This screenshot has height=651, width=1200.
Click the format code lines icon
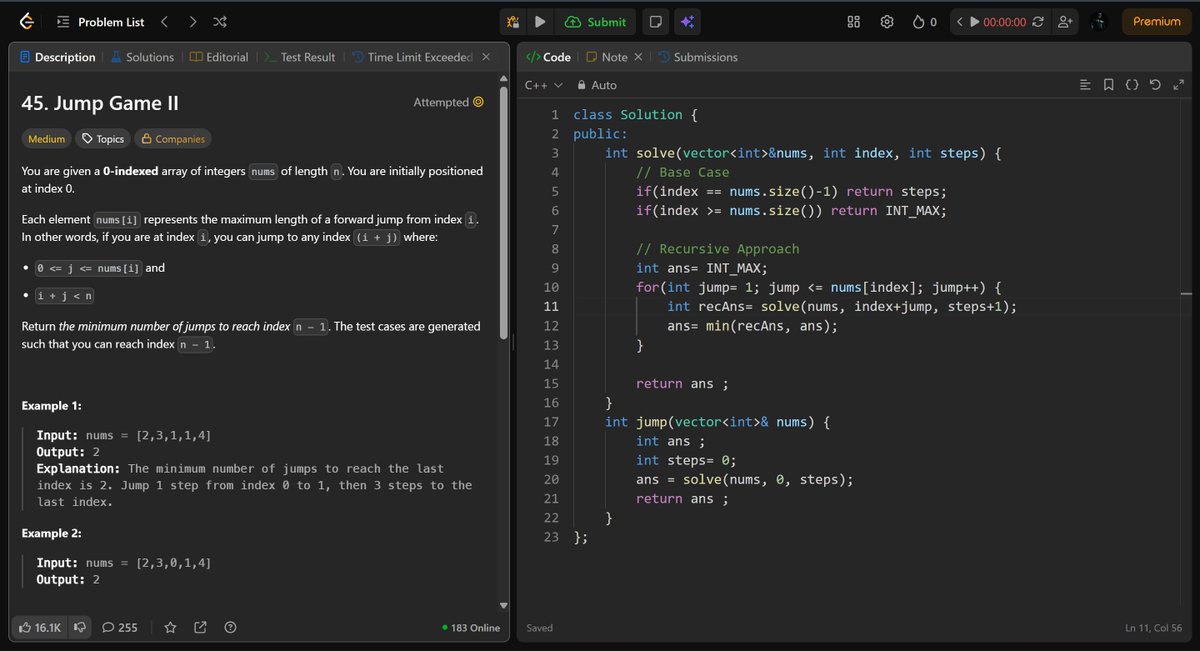tap(1087, 85)
